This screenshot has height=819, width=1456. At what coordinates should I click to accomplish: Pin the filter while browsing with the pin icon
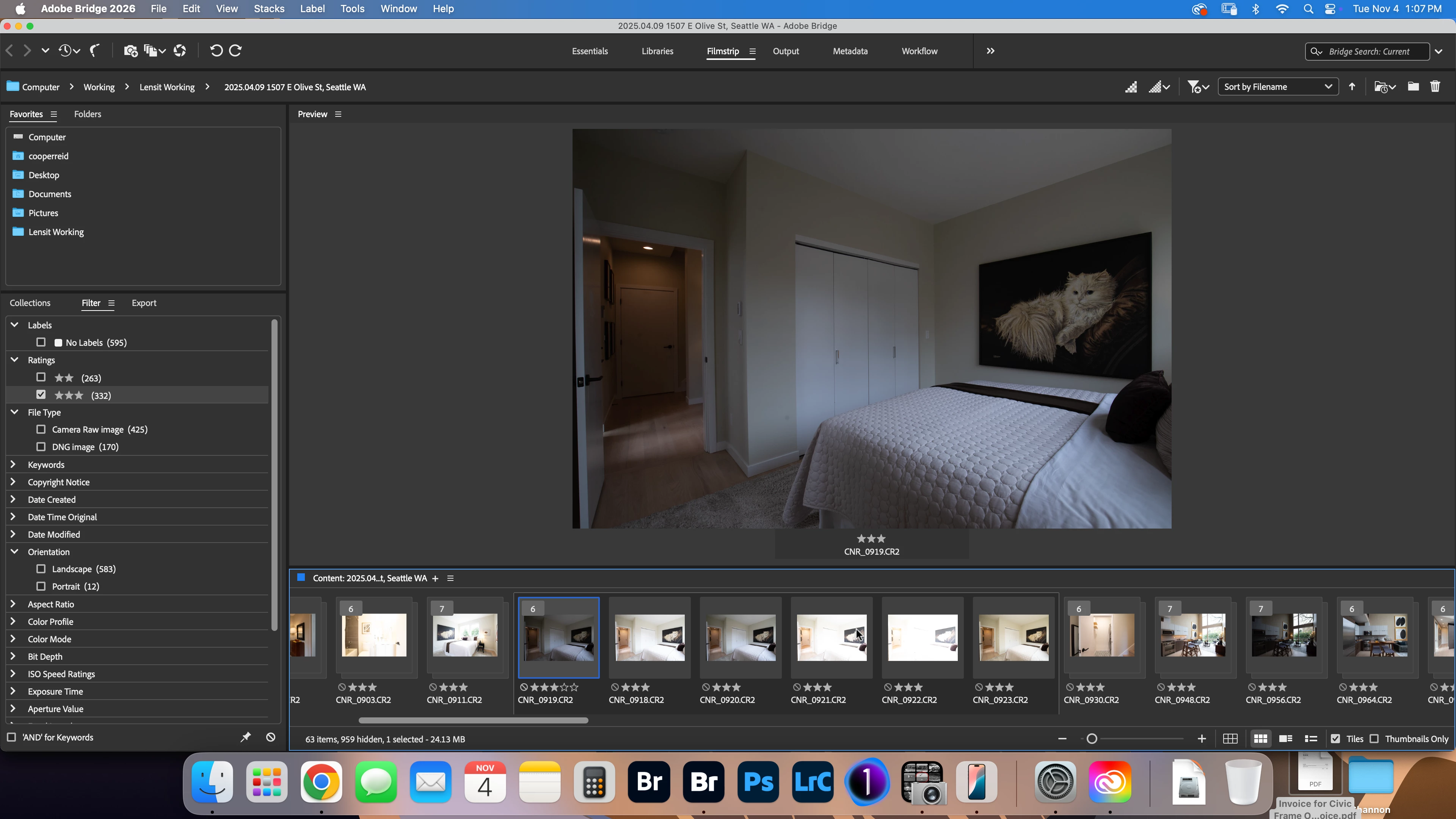click(x=245, y=737)
